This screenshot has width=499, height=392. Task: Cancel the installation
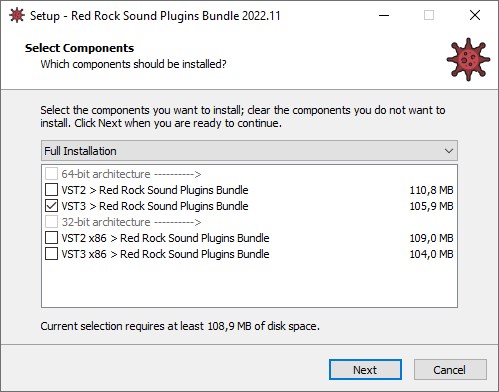[450, 370]
